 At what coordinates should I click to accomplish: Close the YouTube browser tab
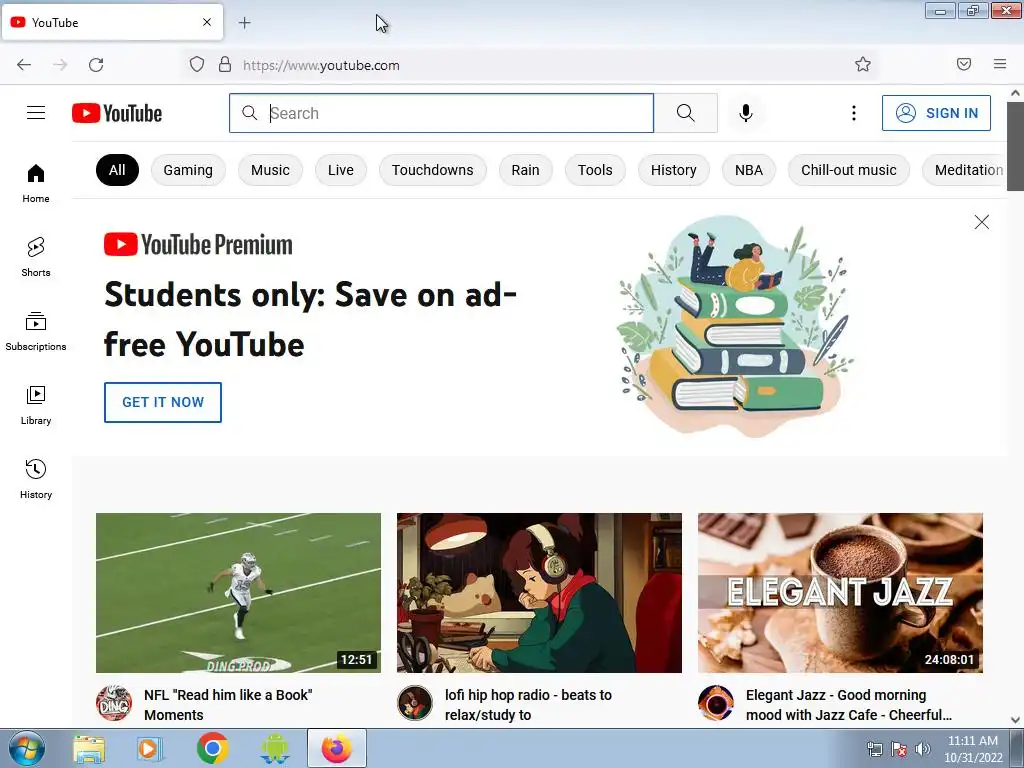(207, 22)
